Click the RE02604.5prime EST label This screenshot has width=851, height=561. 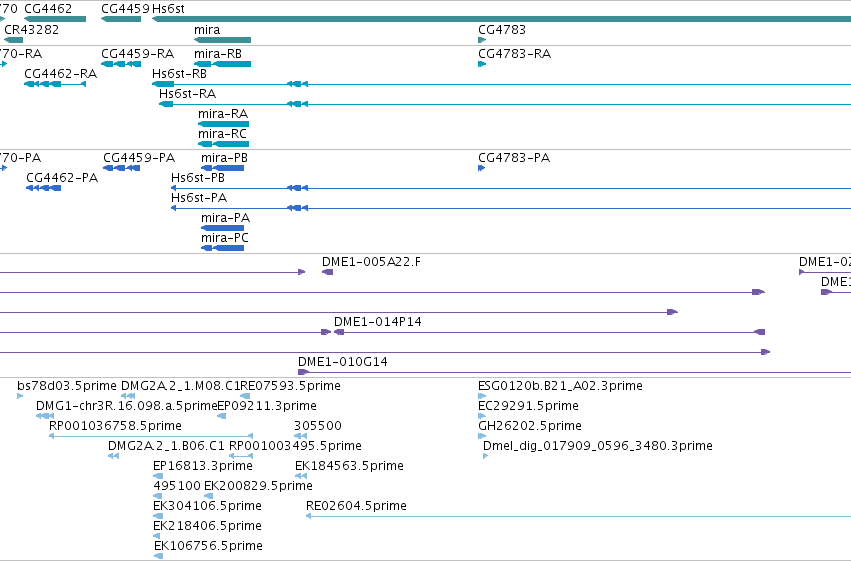pyautogui.click(x=356, y=506)
